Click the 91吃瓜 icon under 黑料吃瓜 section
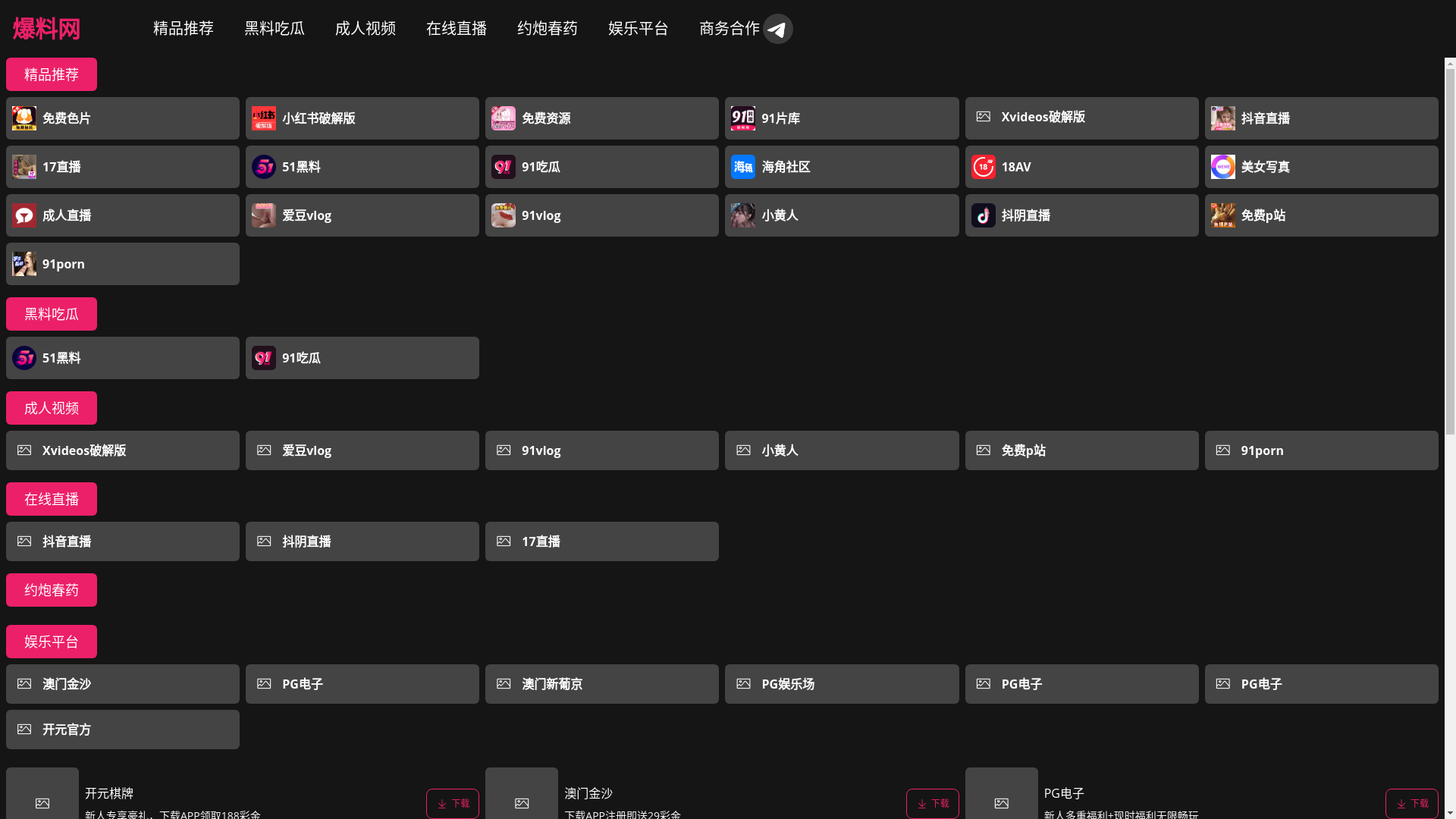Viewport: 1456px width, 819px height. 264,358
